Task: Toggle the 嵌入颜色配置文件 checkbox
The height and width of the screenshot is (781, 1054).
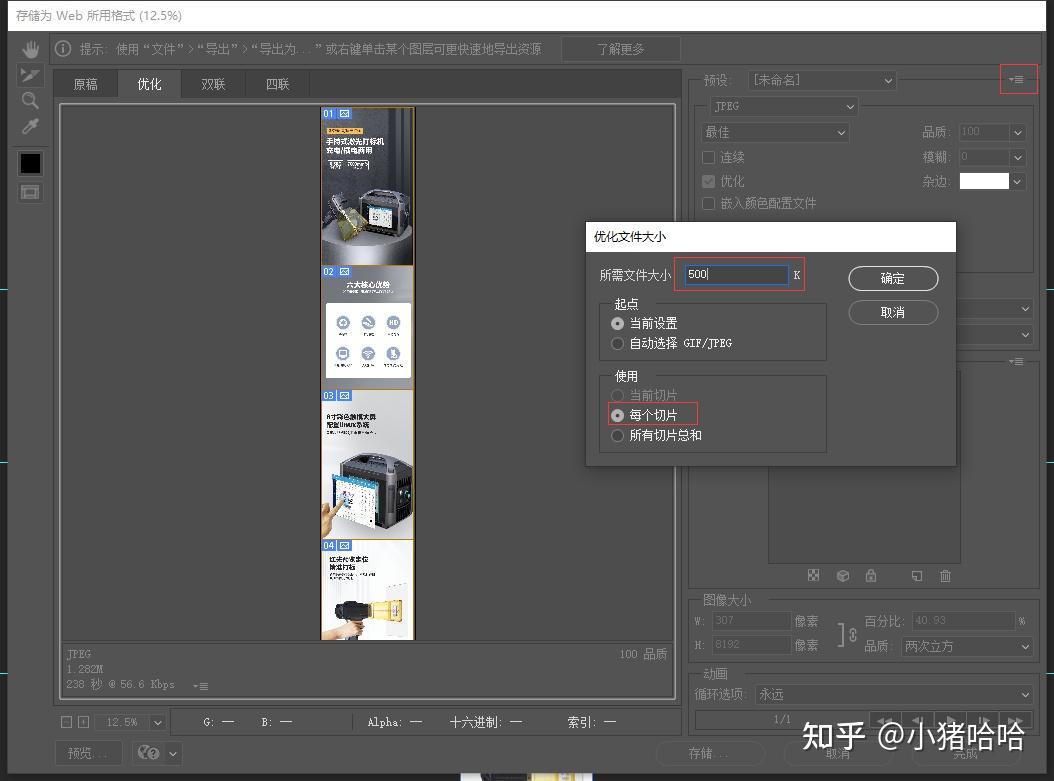Action: (708, 203)
